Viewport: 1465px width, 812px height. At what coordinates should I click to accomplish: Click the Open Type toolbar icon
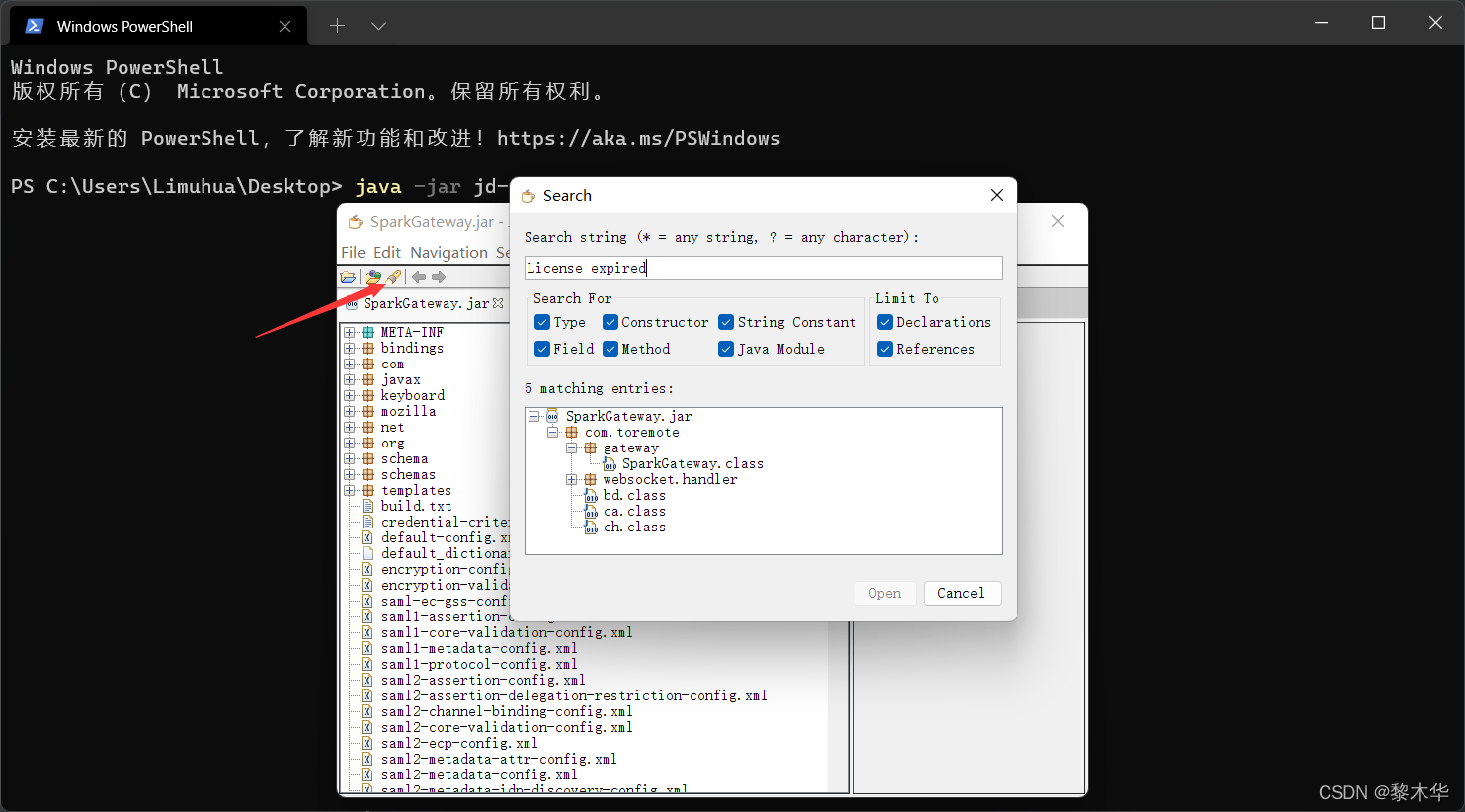coord(373,278)
